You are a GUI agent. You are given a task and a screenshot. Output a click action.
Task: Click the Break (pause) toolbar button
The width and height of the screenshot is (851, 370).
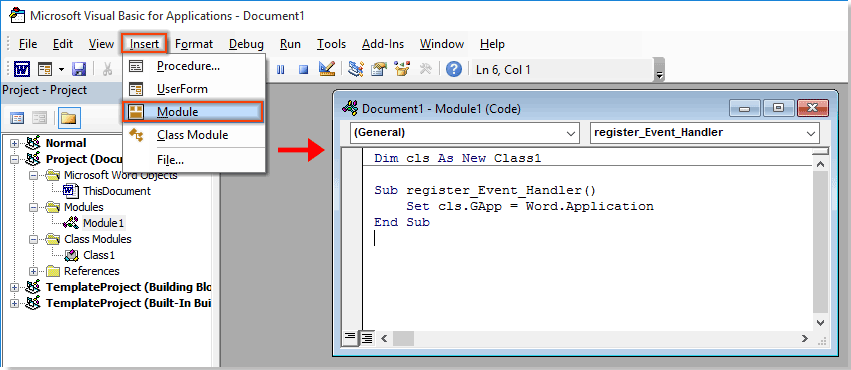(281, 69)
